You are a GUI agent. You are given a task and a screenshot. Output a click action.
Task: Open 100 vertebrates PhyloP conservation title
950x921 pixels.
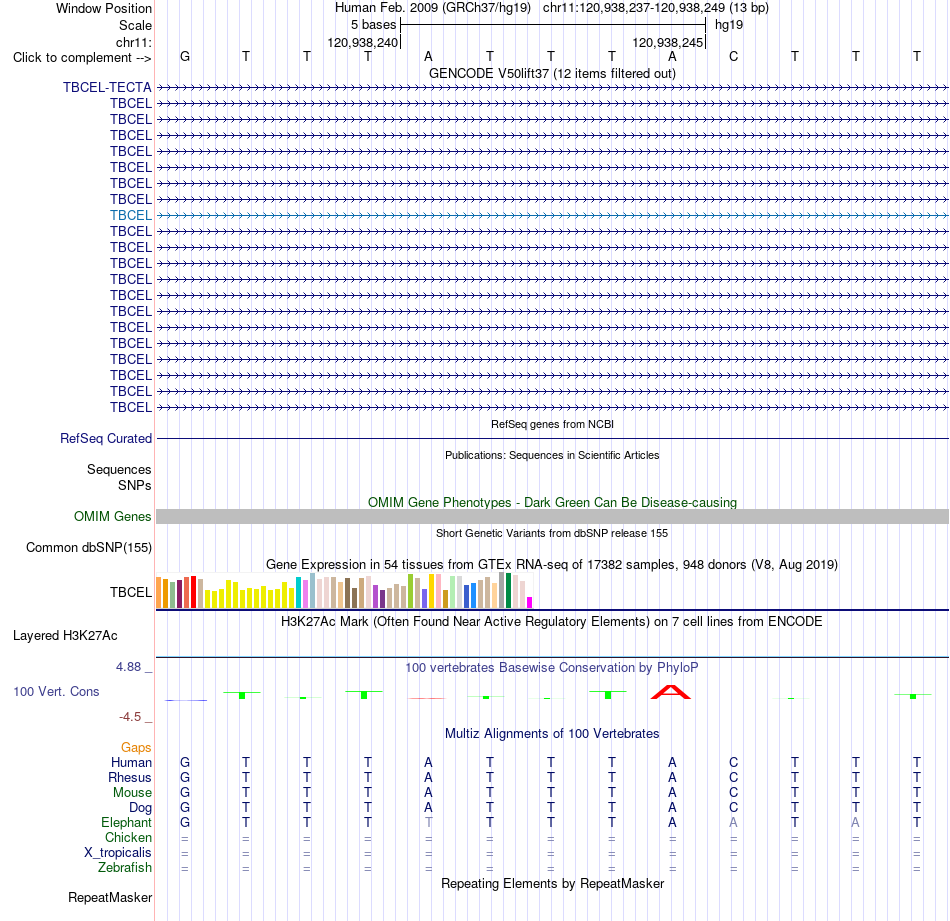(552, 668)
